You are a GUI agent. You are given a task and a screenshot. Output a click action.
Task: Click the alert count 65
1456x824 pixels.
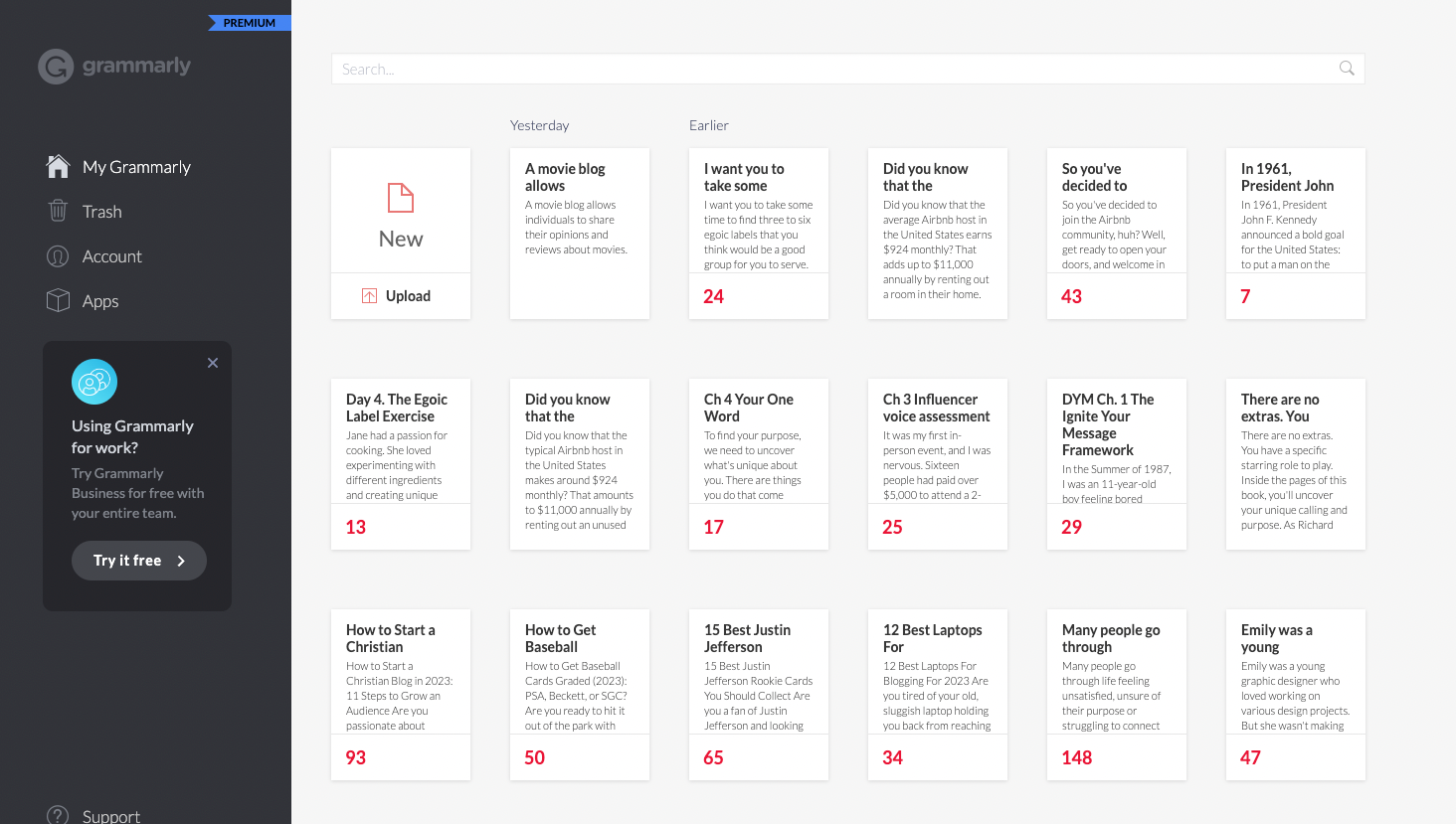tap(714, 757)
